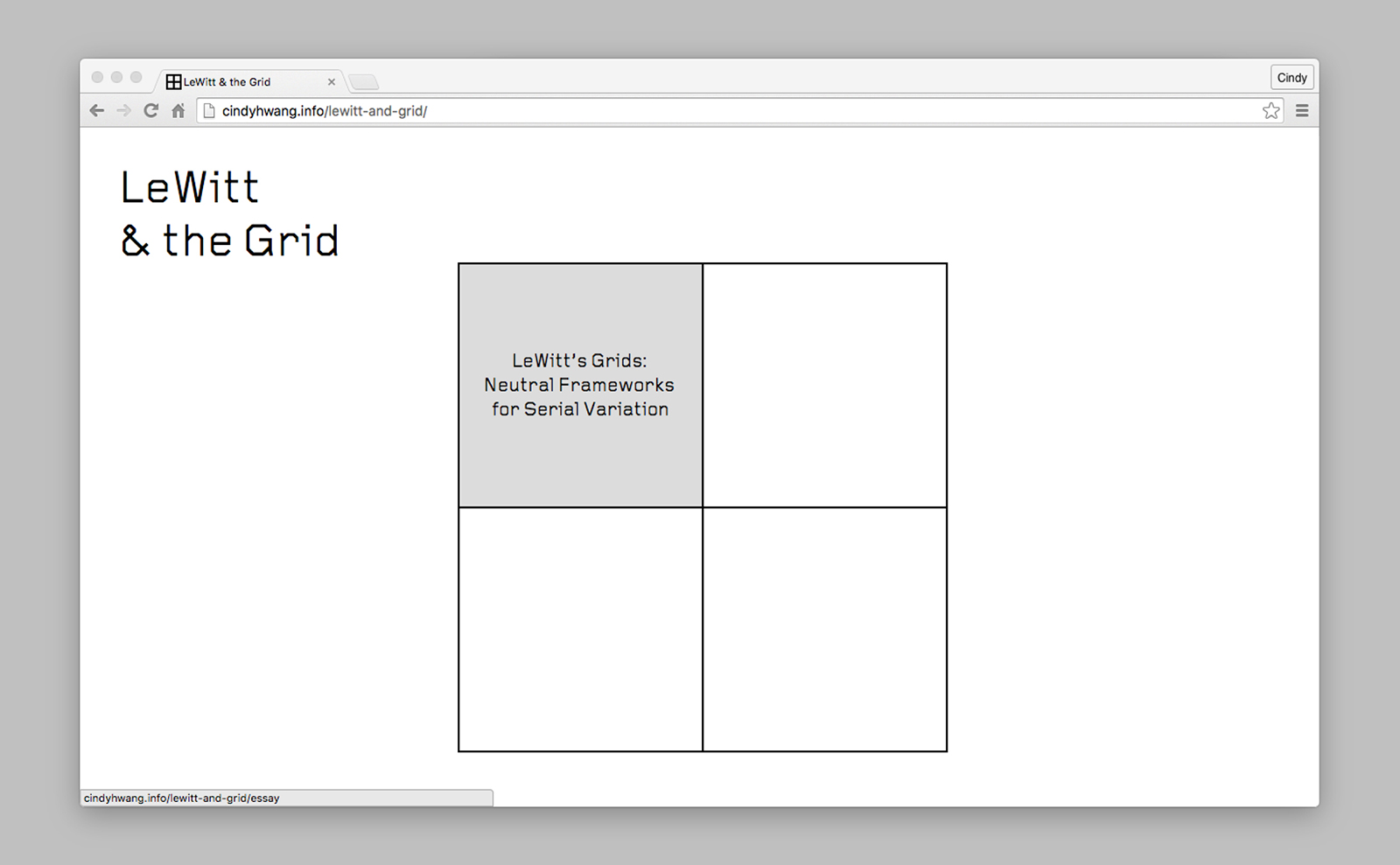Image resolution: width=1400 pixels, height=865 pixels.
Task: Click the back navigation arrow
Action: (96, 110)
